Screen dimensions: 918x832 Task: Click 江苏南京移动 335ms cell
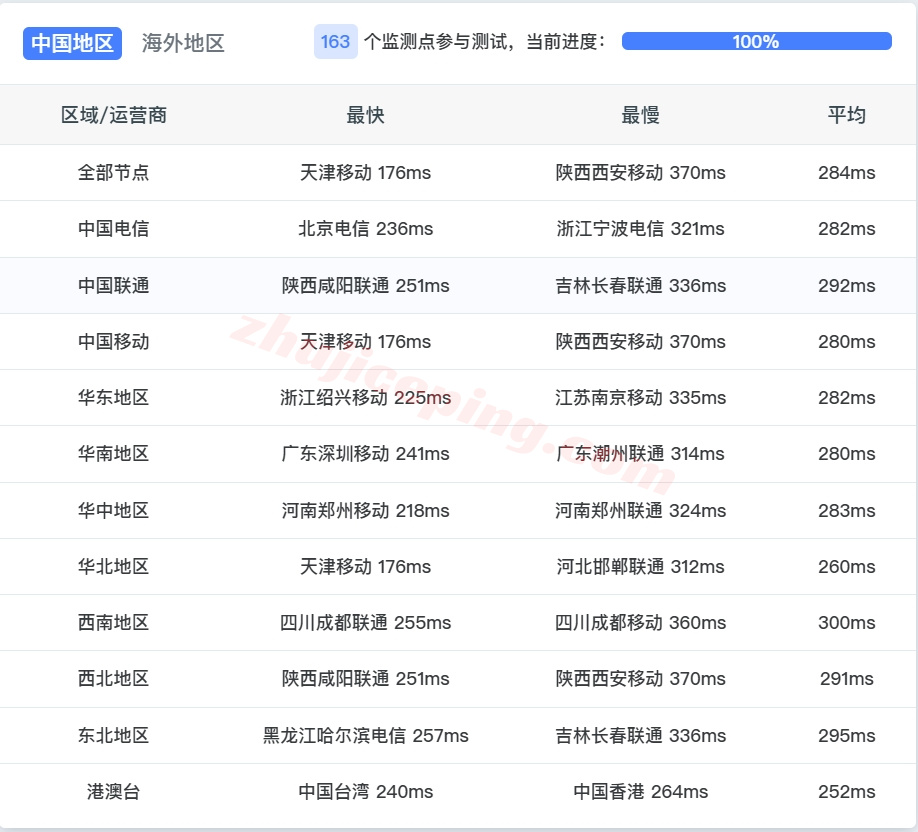click(640, 398)
